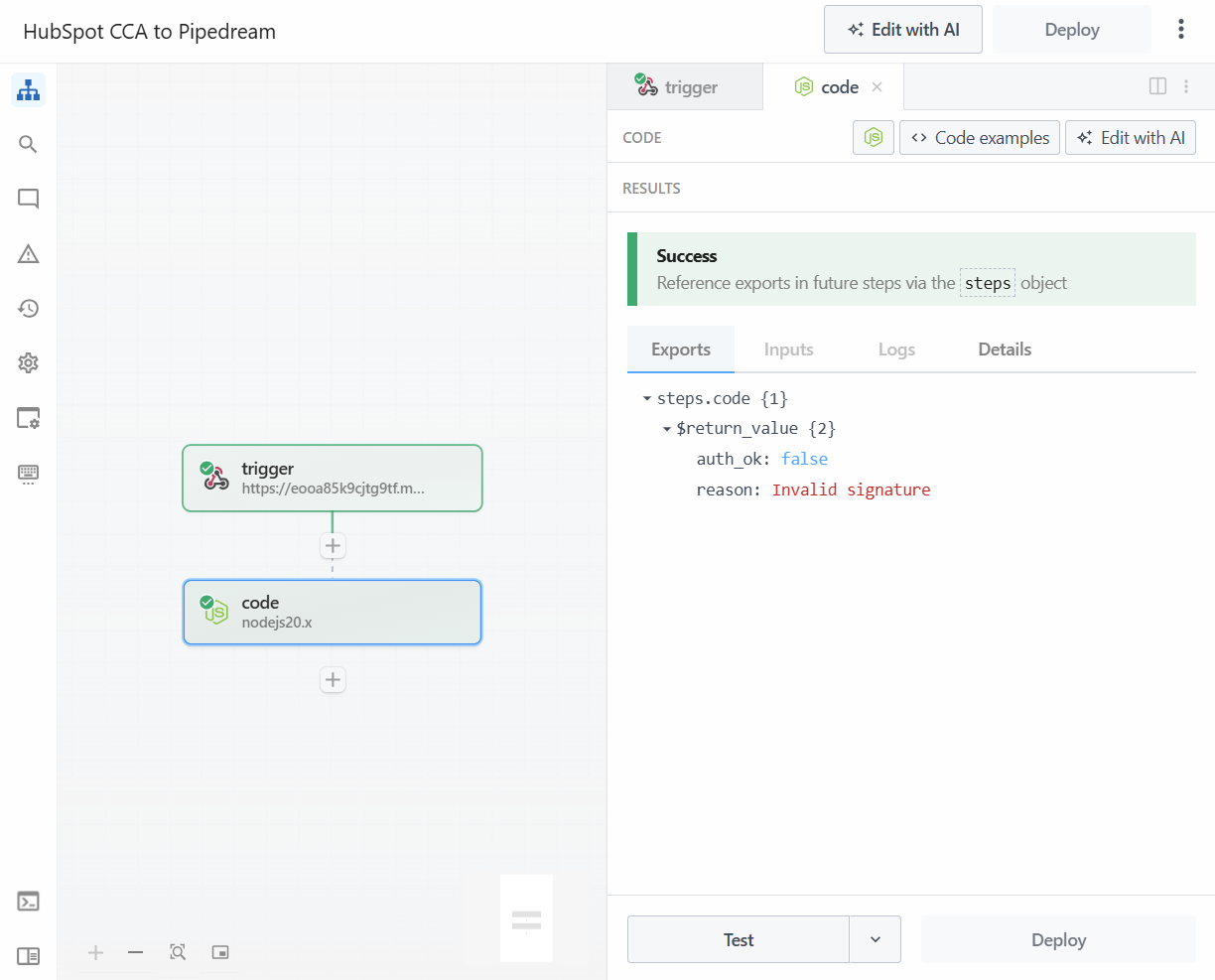This screenshot has height=980, width=1215.
Task: Toggle the split editor view icon
Action: (x=1157, y=86)
